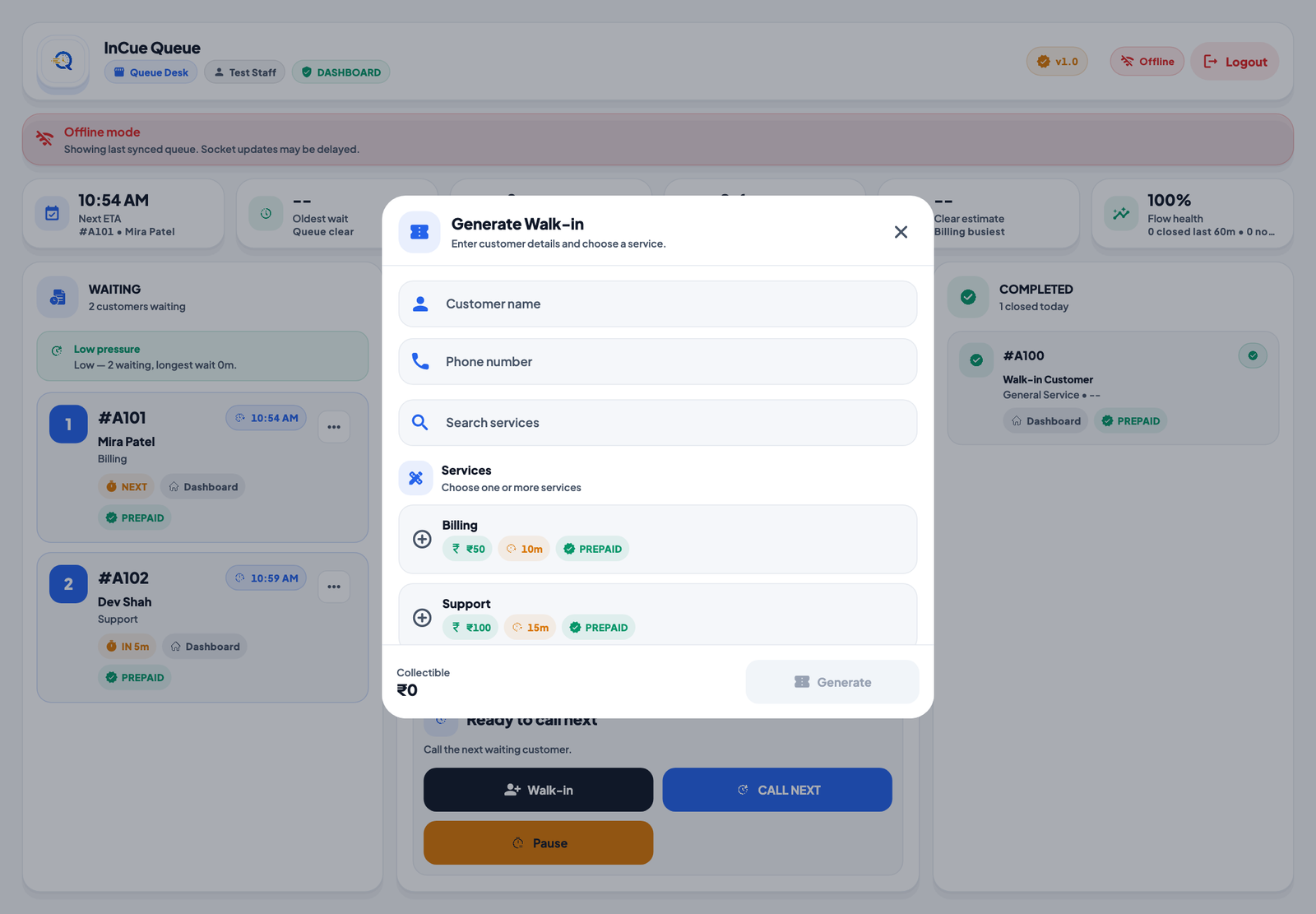This screenshot has width=1316, height=914.
Task: Add the Billing service with plus icon
Action: pos(422,539)
